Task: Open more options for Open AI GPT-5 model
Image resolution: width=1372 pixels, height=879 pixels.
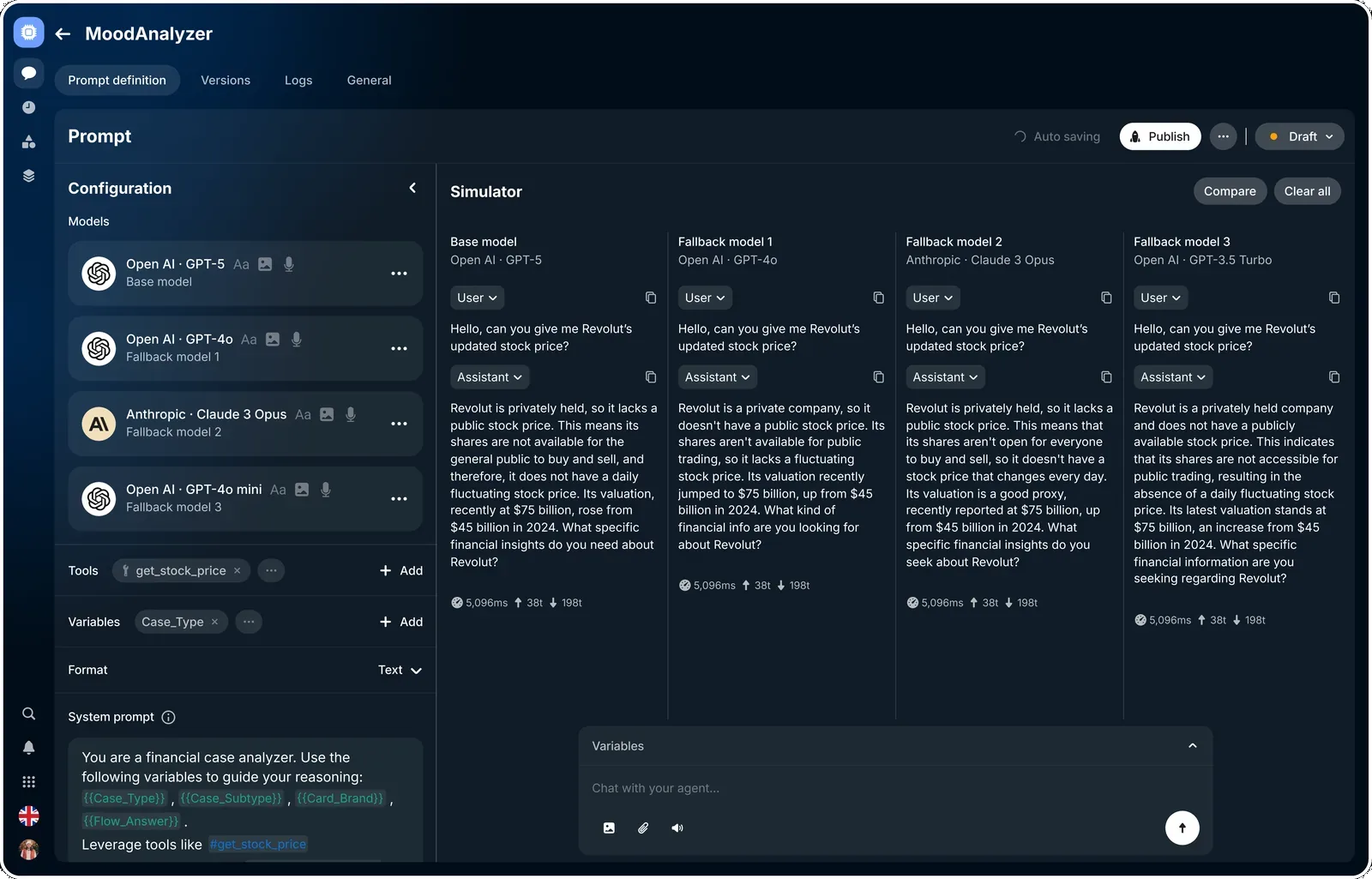Action: coord(399,274)
